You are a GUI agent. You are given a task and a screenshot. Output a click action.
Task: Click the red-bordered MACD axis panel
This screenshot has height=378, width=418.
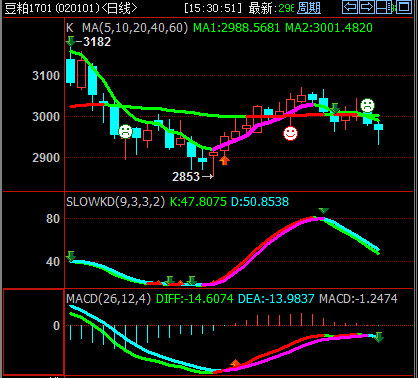tap(33, 332)
